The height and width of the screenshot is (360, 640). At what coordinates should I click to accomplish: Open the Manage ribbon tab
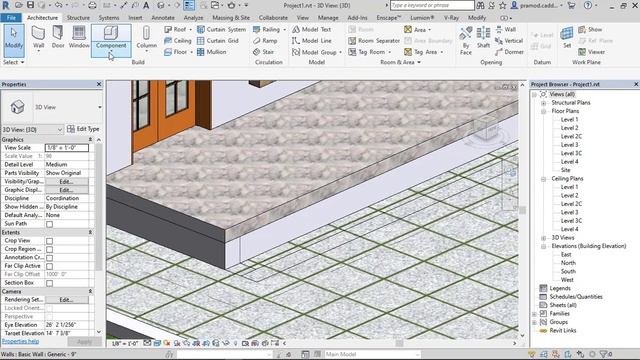point(328,18)
